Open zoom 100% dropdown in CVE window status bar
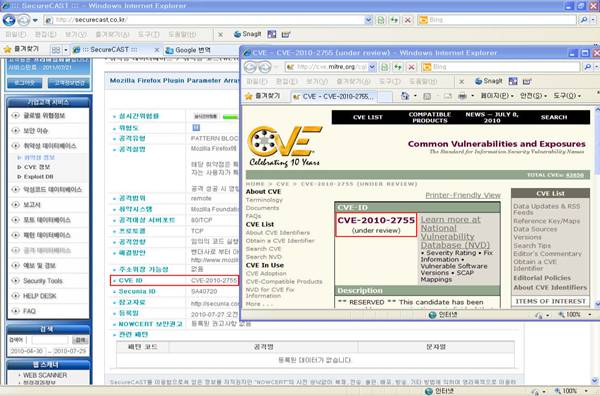Viewport: 600px width, 396px height. [x=590, y=315]
